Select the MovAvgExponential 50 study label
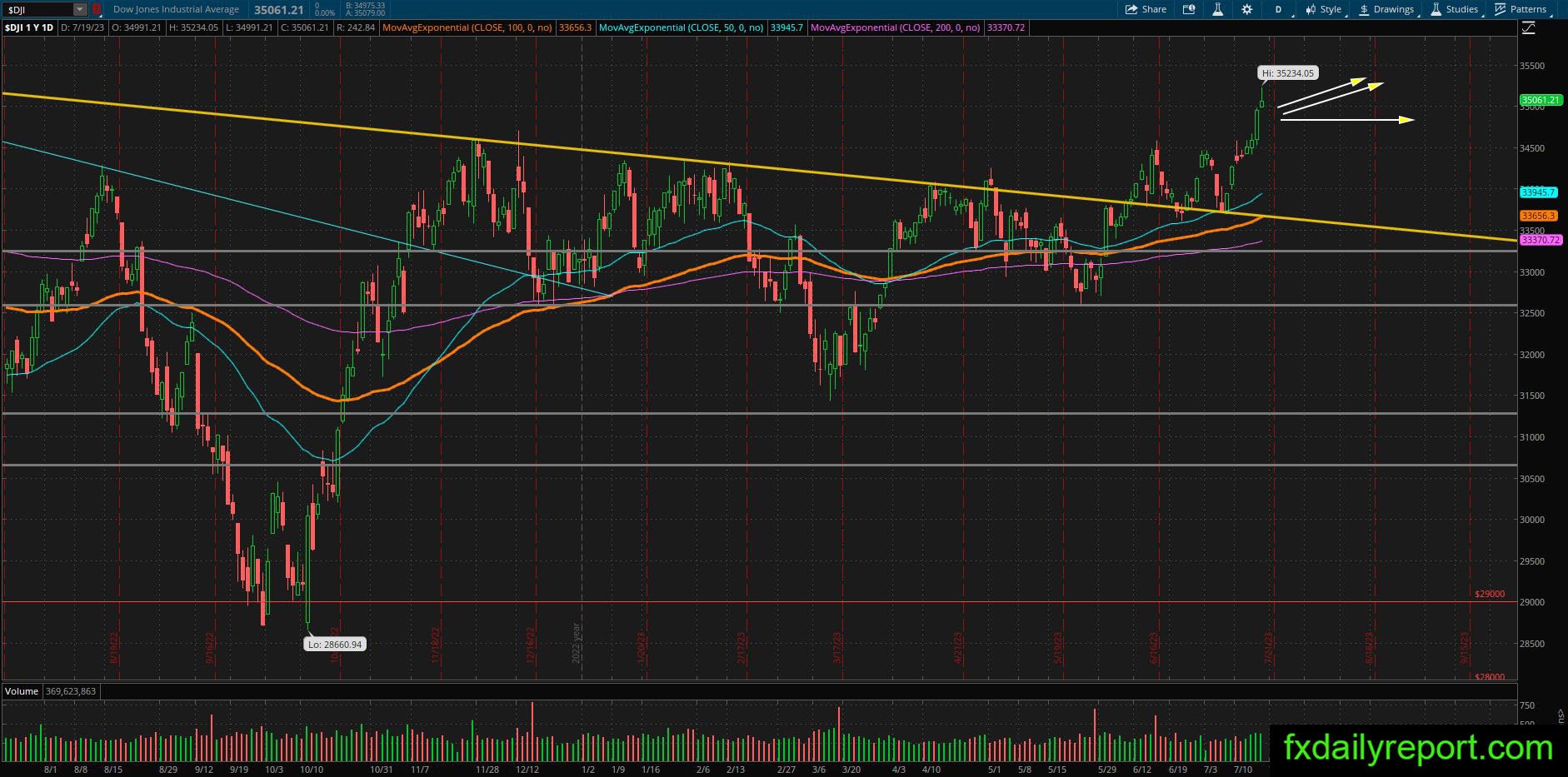 (x=682, y=27)
